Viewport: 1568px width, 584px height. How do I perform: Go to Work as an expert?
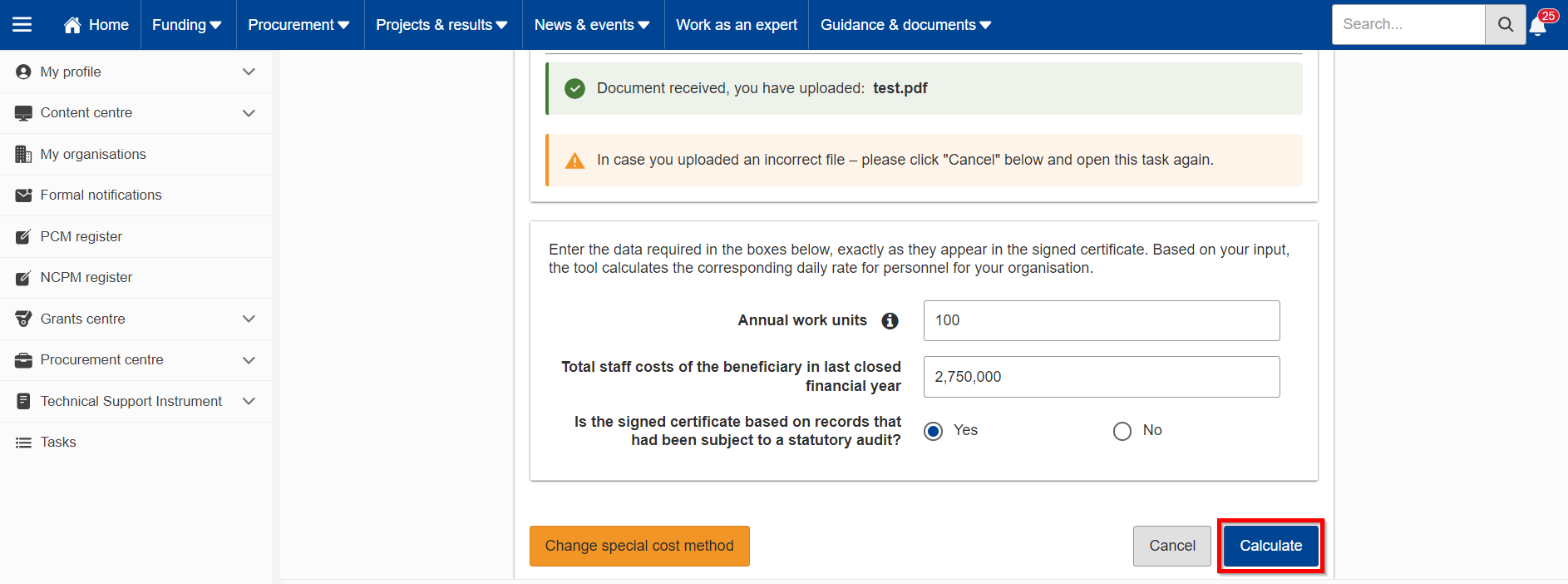(x=737, y=25)
